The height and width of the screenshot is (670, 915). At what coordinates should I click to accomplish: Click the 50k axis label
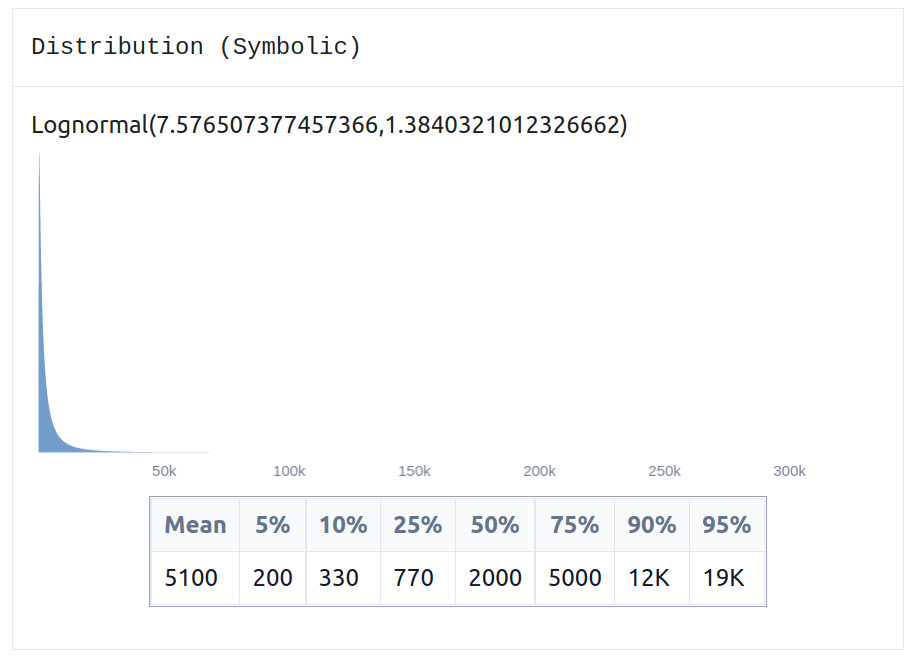point(164,471)
